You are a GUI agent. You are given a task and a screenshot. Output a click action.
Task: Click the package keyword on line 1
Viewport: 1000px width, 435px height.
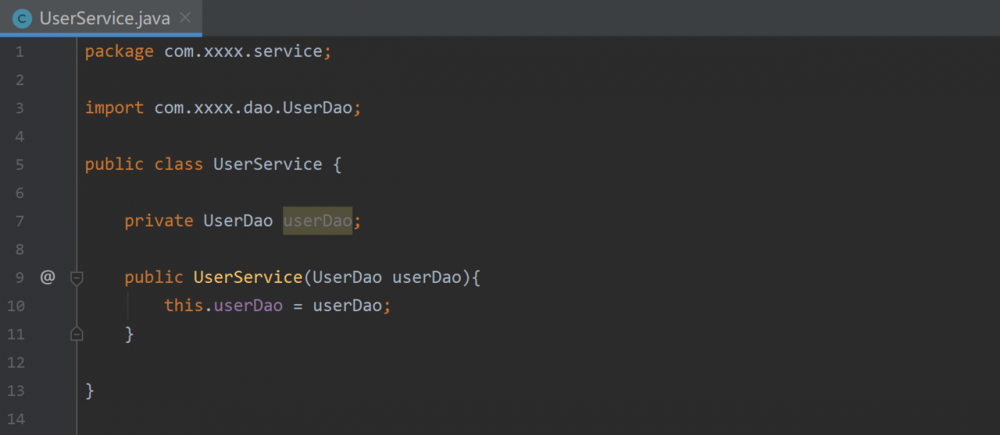click(120, 51)
